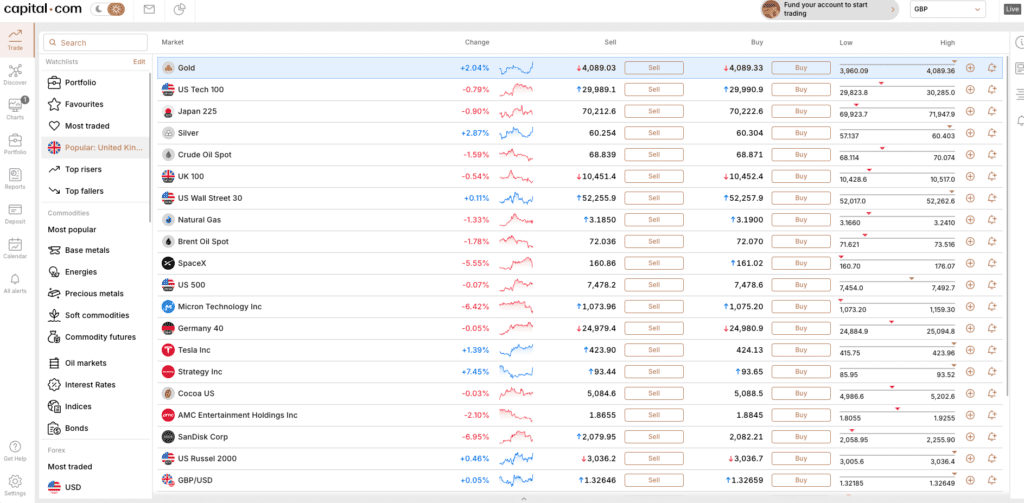
Task: Open the Discover section
Action: 15,74
